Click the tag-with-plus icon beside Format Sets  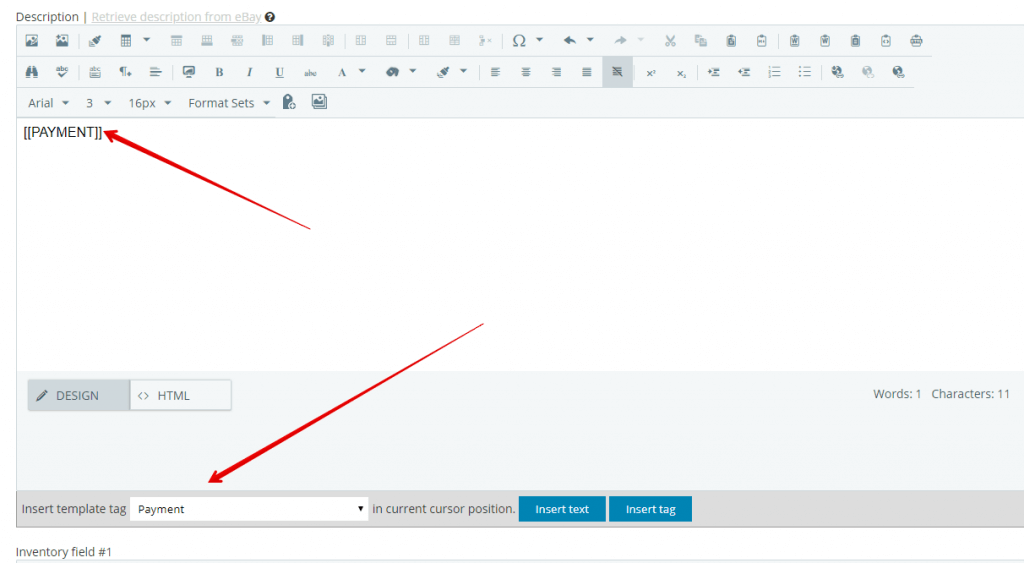pyautogui.click(x=289, y=102)
